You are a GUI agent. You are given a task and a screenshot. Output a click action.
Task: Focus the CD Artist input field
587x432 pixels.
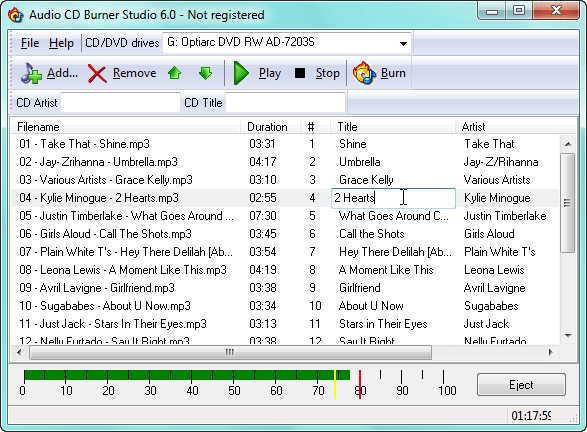click(x=120, y=103)
